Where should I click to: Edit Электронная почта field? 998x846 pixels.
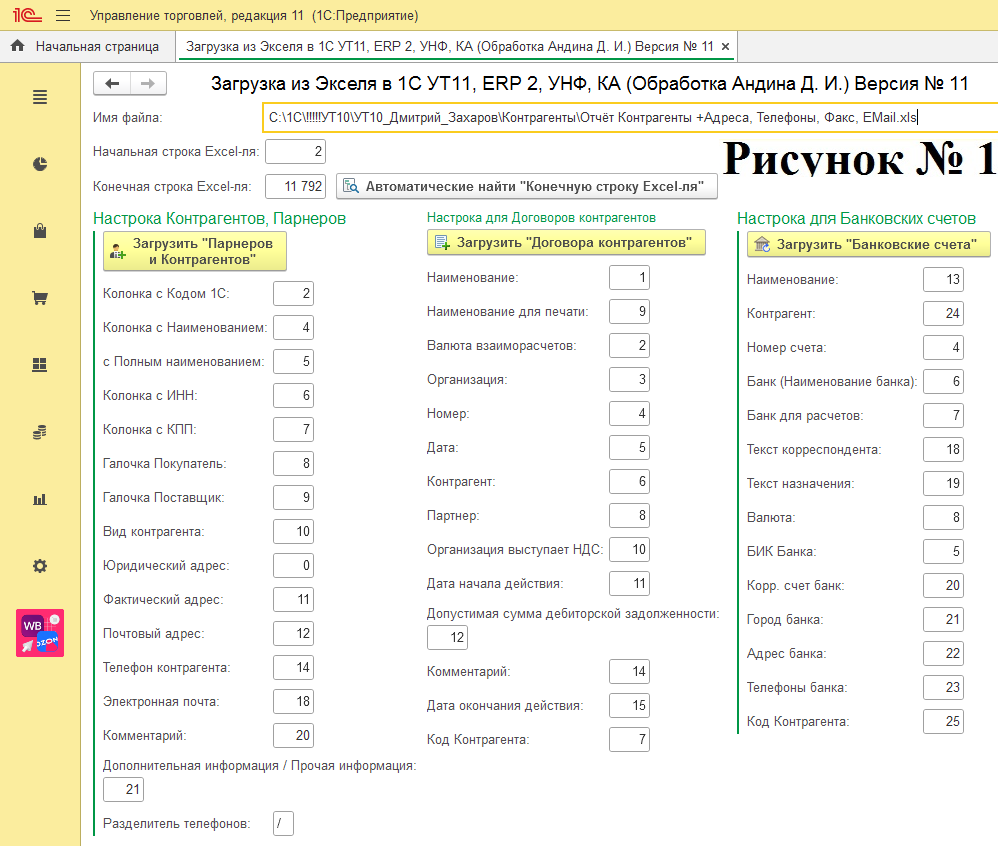(293, 701)
